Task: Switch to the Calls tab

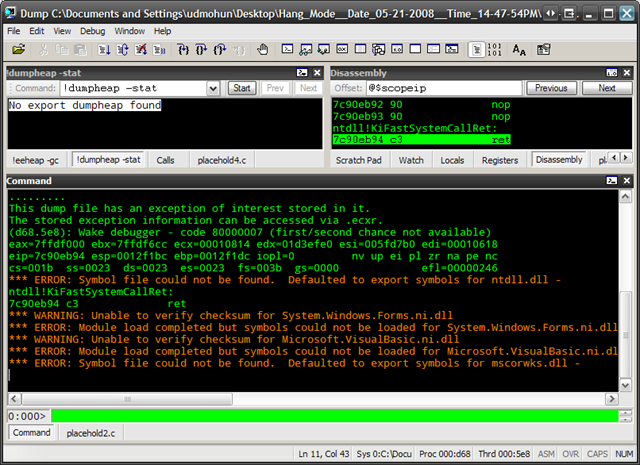Action: click(x=165, y=160)
